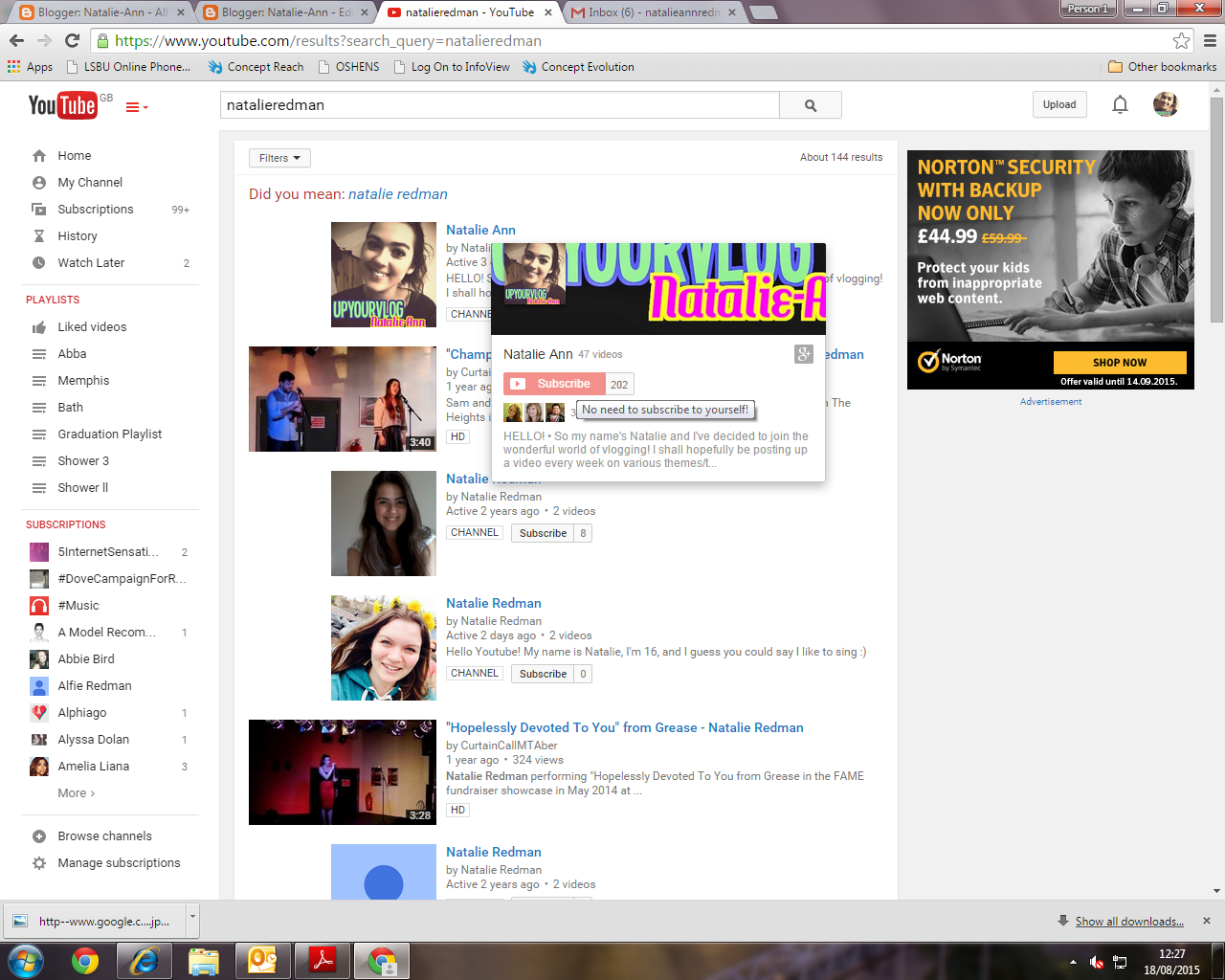This screenshot has height=980, width=1225.
Task: Open the YouTube guide menu icon
Action: [x=137, y=107]
